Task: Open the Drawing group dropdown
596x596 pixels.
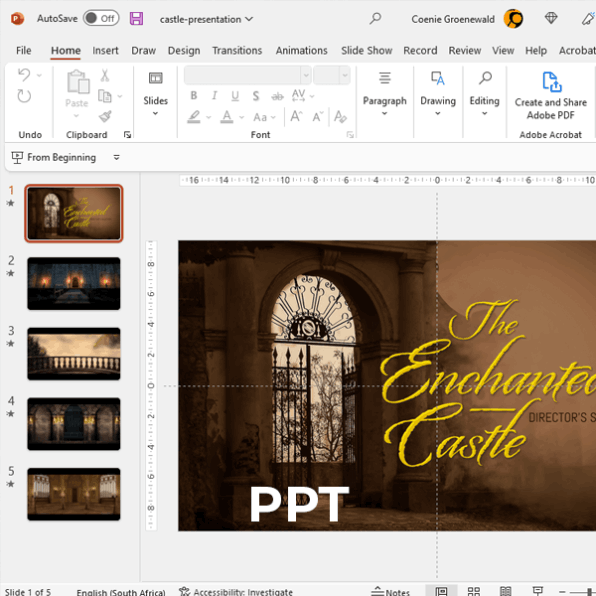Action: [438, 94]
